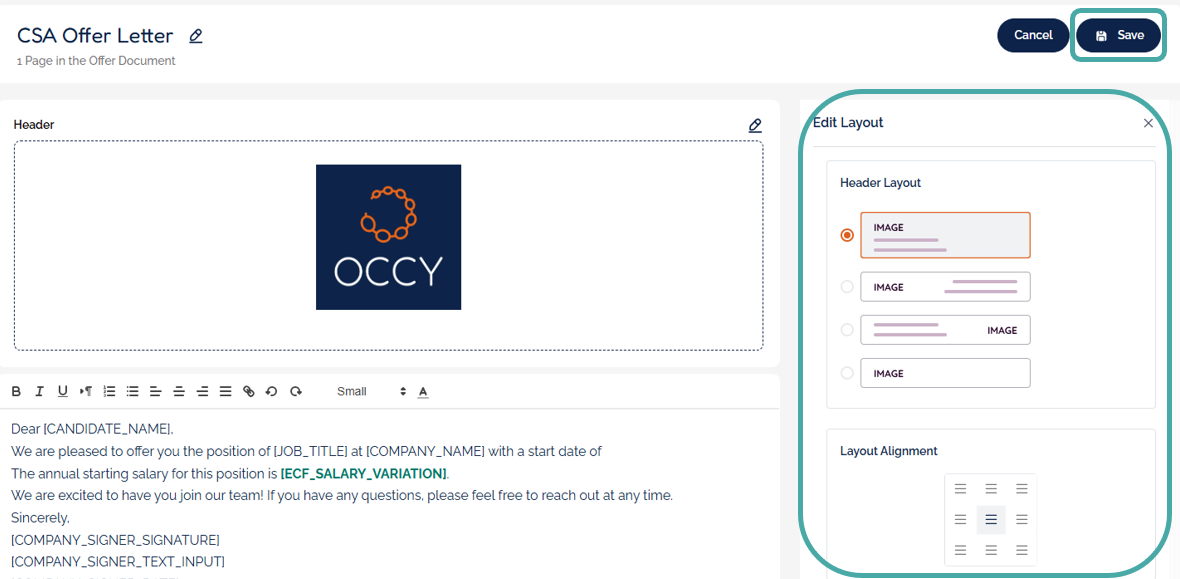Justify text in editor toolbar
This screenshot has width=1180, height=579.
coord(225,392)
